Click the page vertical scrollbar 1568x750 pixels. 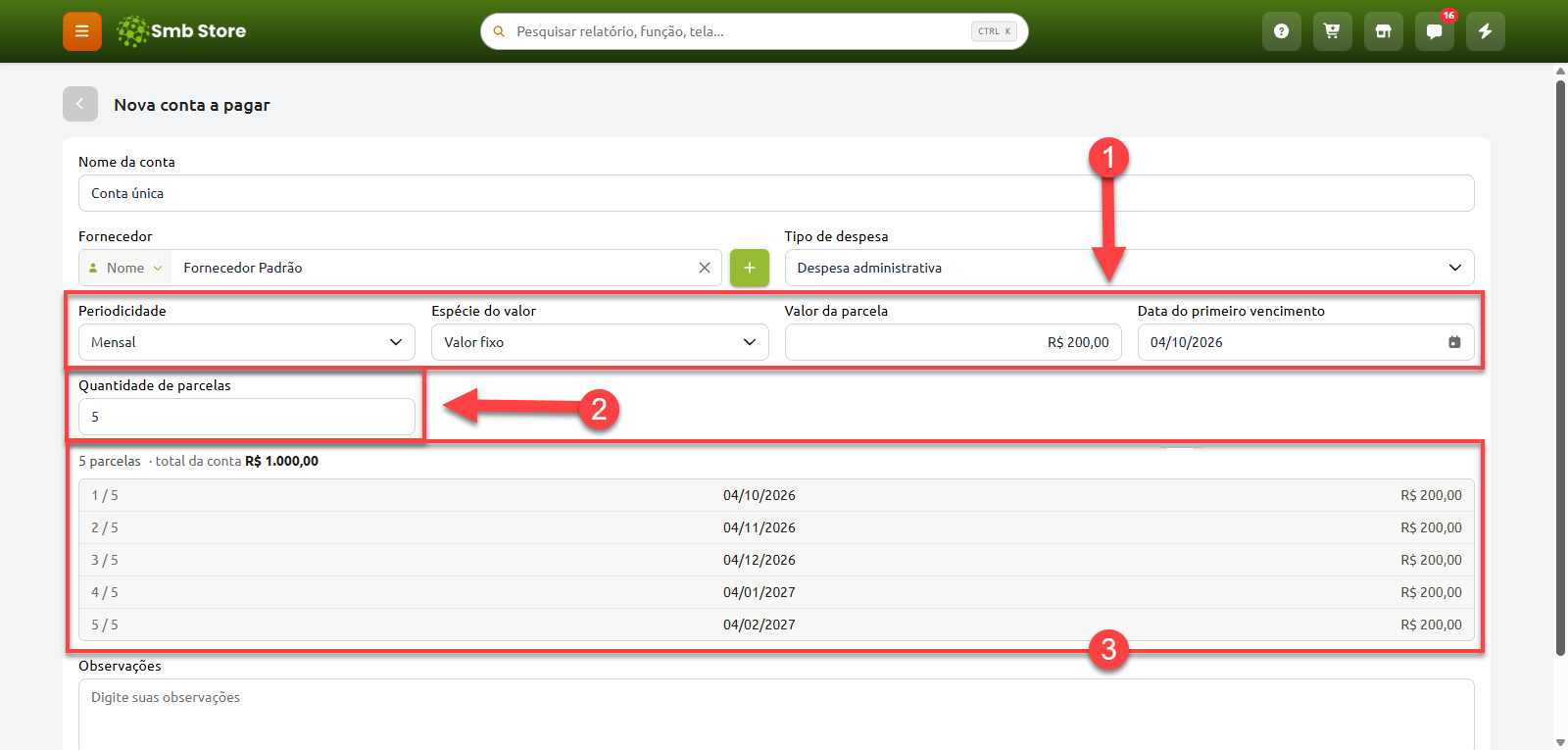click(x=1560, y=368)
